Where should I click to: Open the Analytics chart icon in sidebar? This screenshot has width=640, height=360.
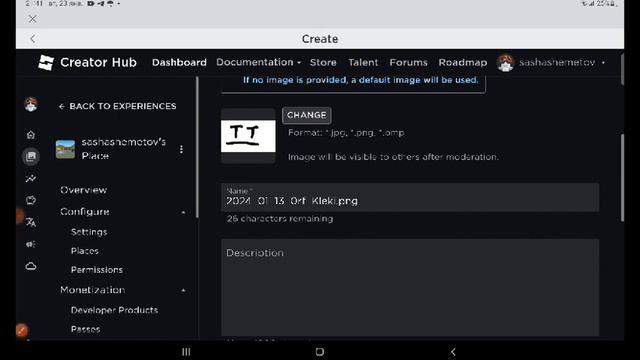click(31, 178)
